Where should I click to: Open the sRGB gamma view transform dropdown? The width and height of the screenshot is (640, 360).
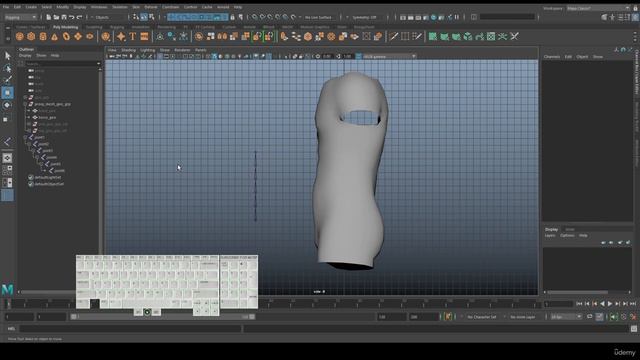(x=389, y=56)
